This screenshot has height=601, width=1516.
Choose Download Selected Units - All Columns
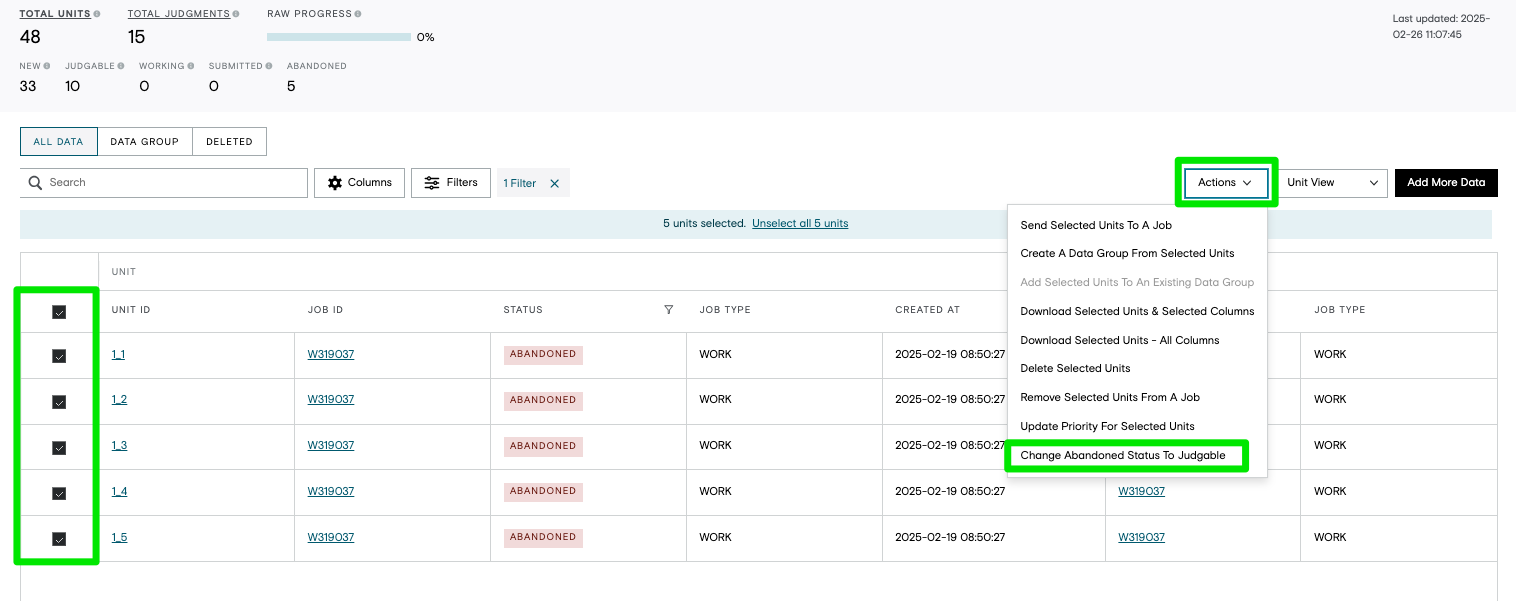click(x=1137, y=340)
